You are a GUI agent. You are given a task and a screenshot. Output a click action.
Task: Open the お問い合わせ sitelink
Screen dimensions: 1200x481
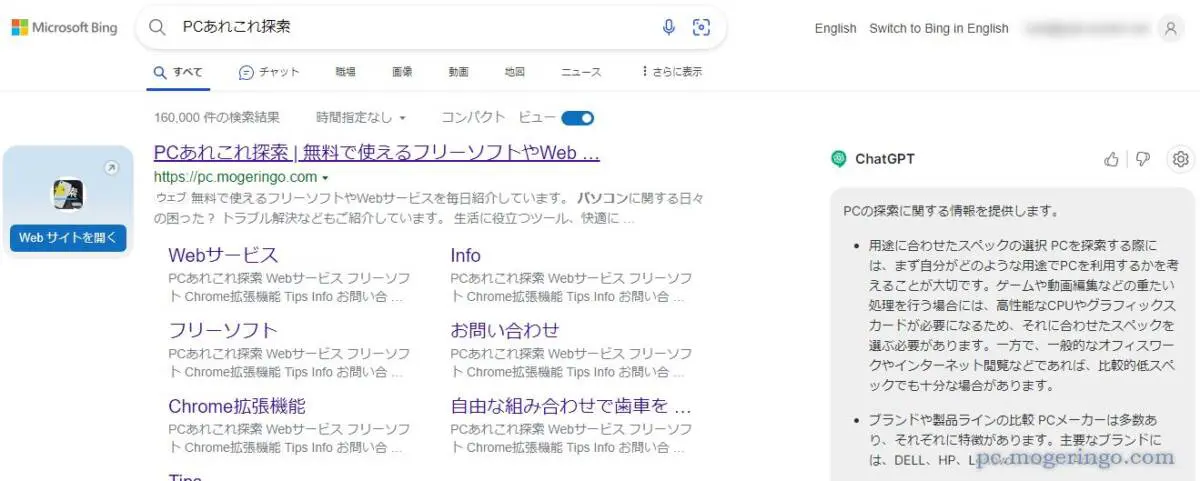505,330
